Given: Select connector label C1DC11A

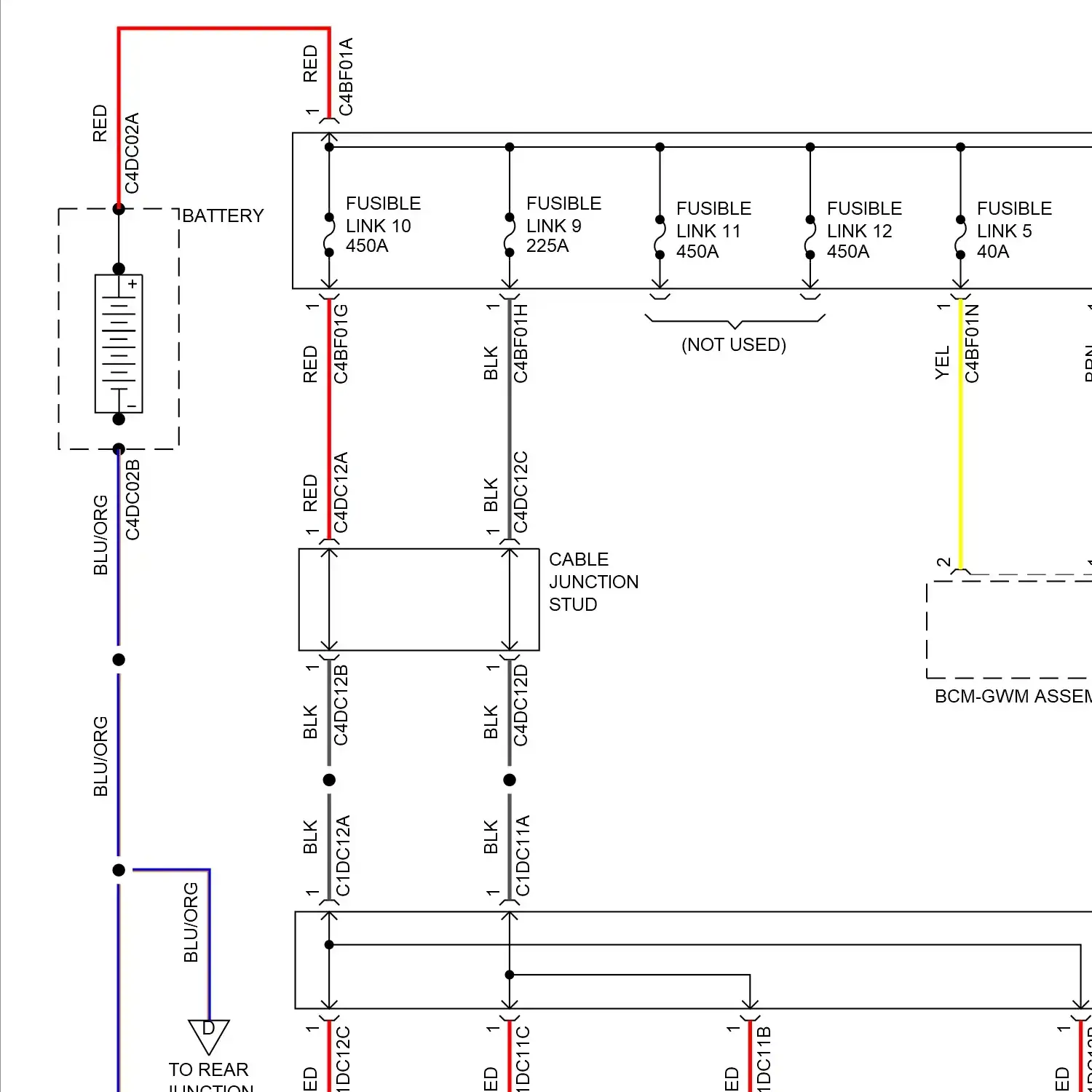Looking at the screenshot, I should click(523, 856).
